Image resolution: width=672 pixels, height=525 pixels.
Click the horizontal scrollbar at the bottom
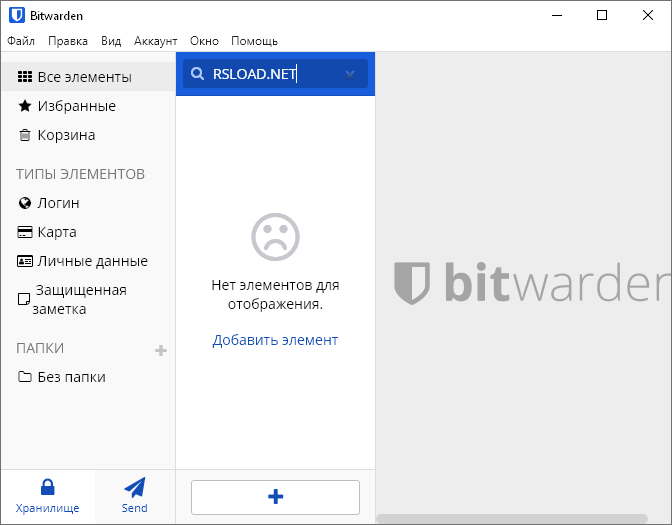coord(512,519)
